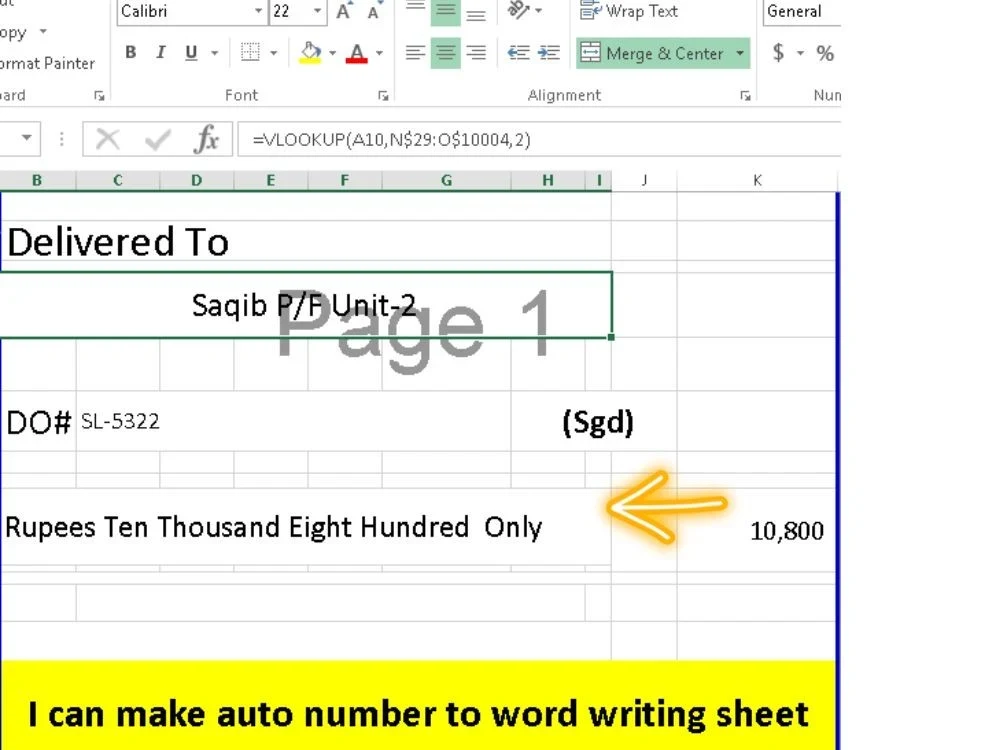Open underline style dropdown arrow
1000x750 pixels.
coord(215,53)
